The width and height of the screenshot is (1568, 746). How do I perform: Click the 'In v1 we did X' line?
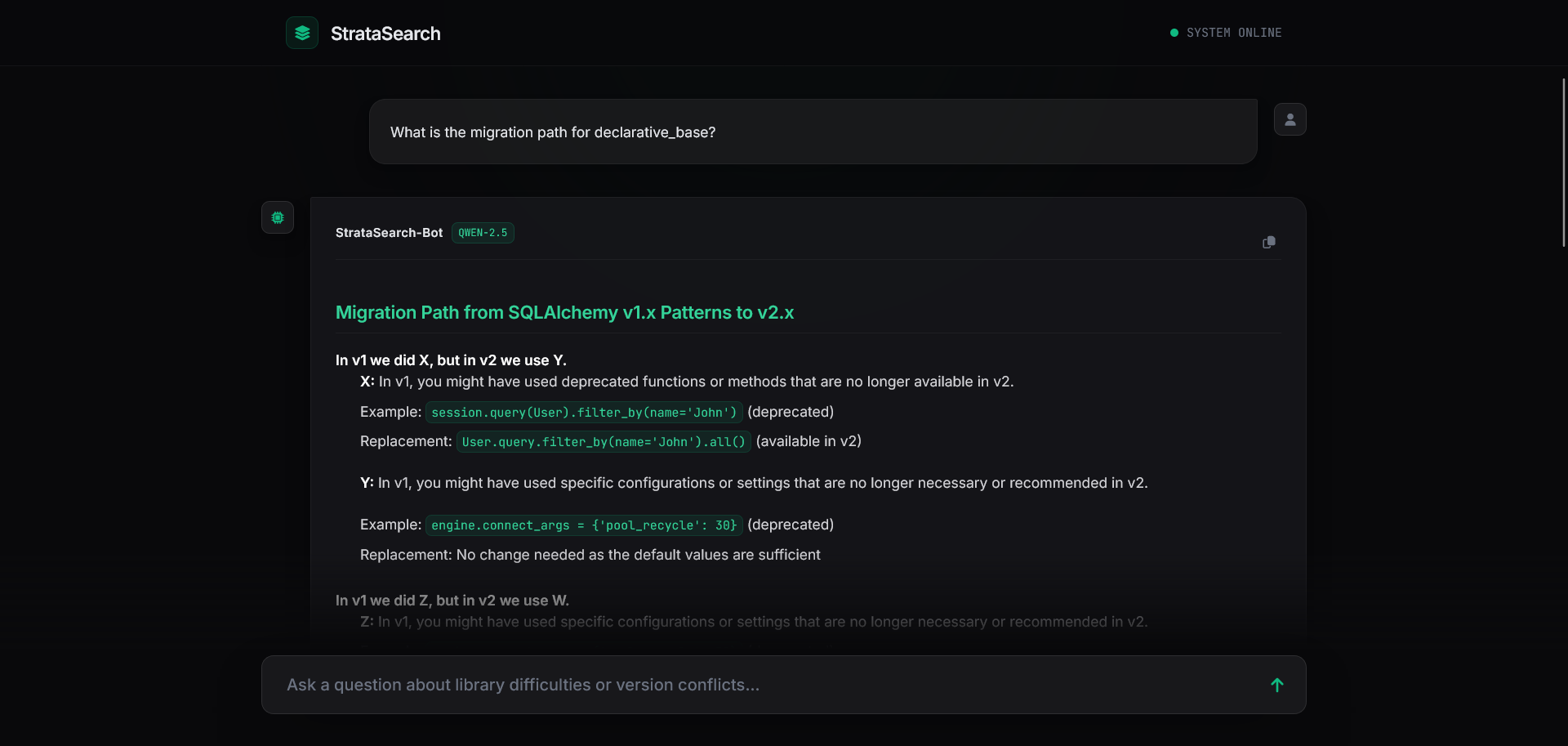click(451, 360)
